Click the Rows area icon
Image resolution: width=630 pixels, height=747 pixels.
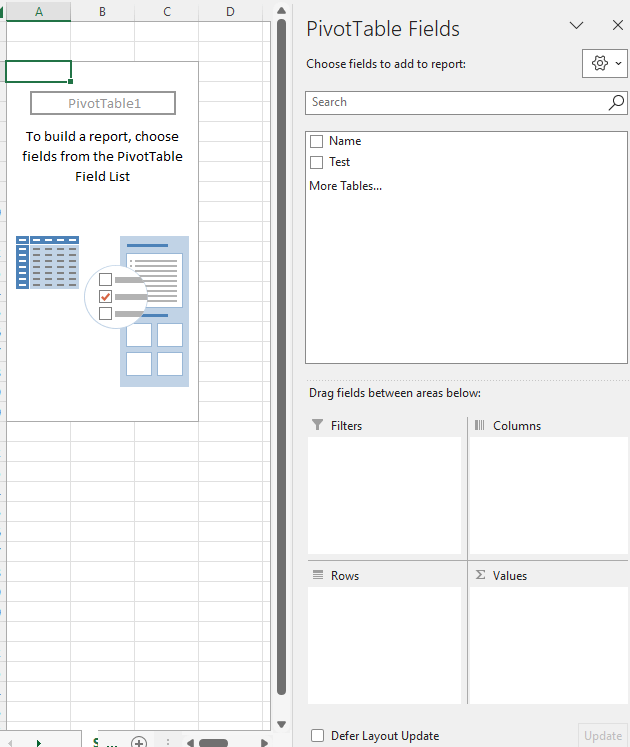[x=318, y=575]
